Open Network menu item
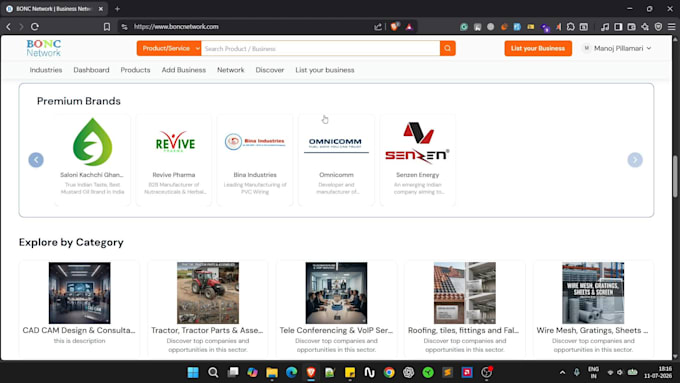 click(231, 70)
